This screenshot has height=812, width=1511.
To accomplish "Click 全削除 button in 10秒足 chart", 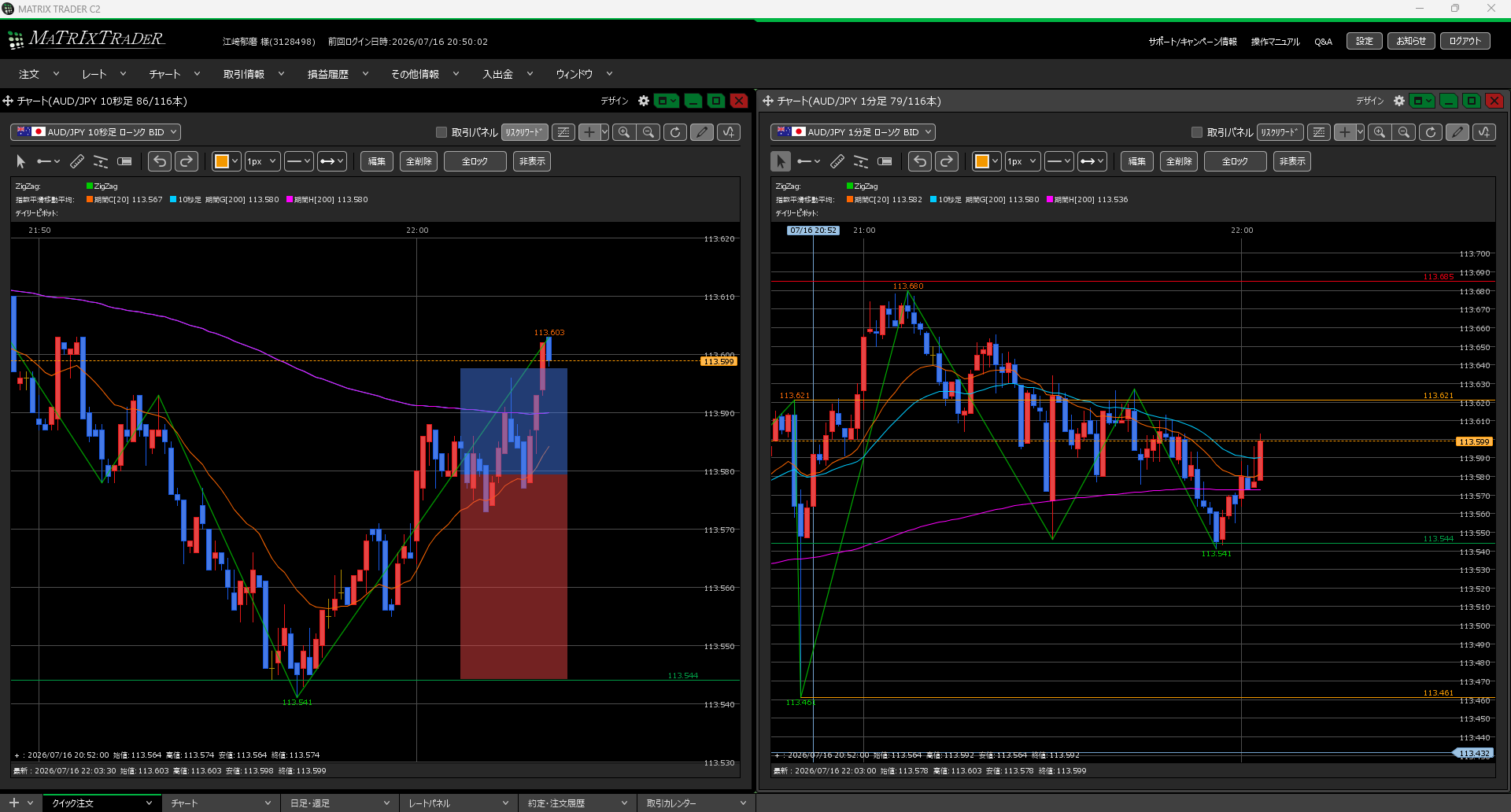I will click(419, 161).
